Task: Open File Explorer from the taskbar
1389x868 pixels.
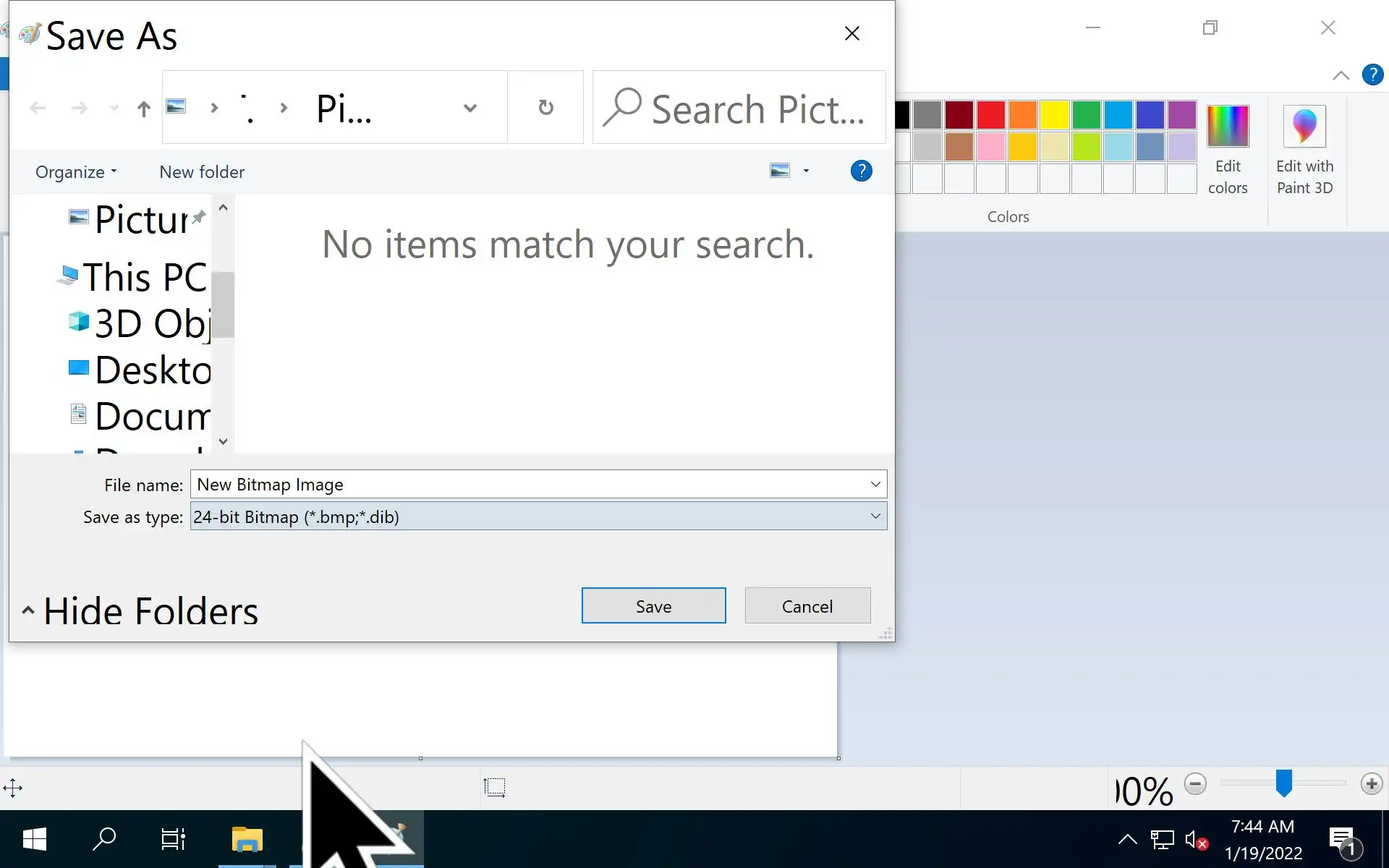Action: 247,839
